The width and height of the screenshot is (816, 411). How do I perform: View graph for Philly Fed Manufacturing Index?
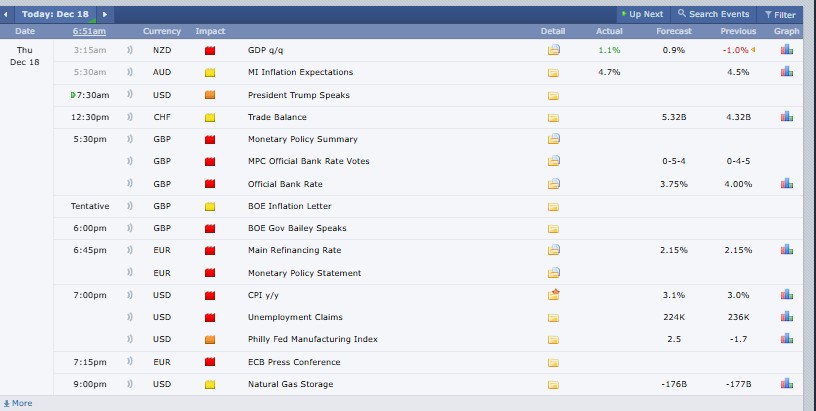click(x=787, y=339)
